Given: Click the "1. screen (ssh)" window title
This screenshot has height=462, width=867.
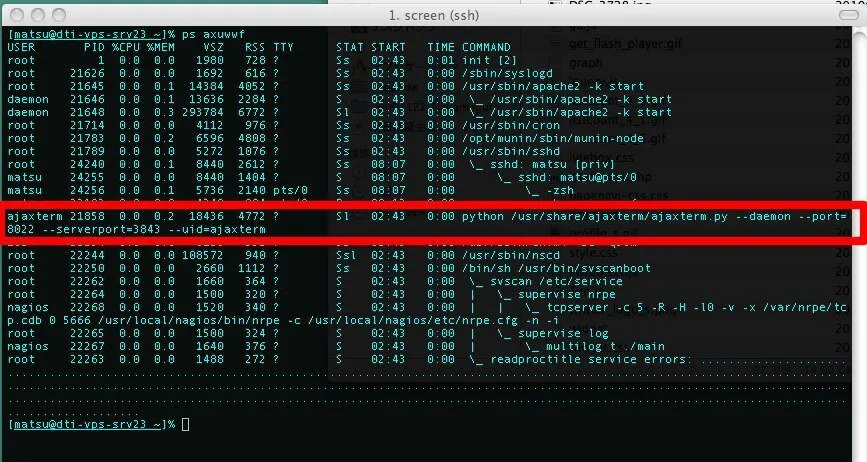Looking at the screenshot, I should tap(433, 17).
